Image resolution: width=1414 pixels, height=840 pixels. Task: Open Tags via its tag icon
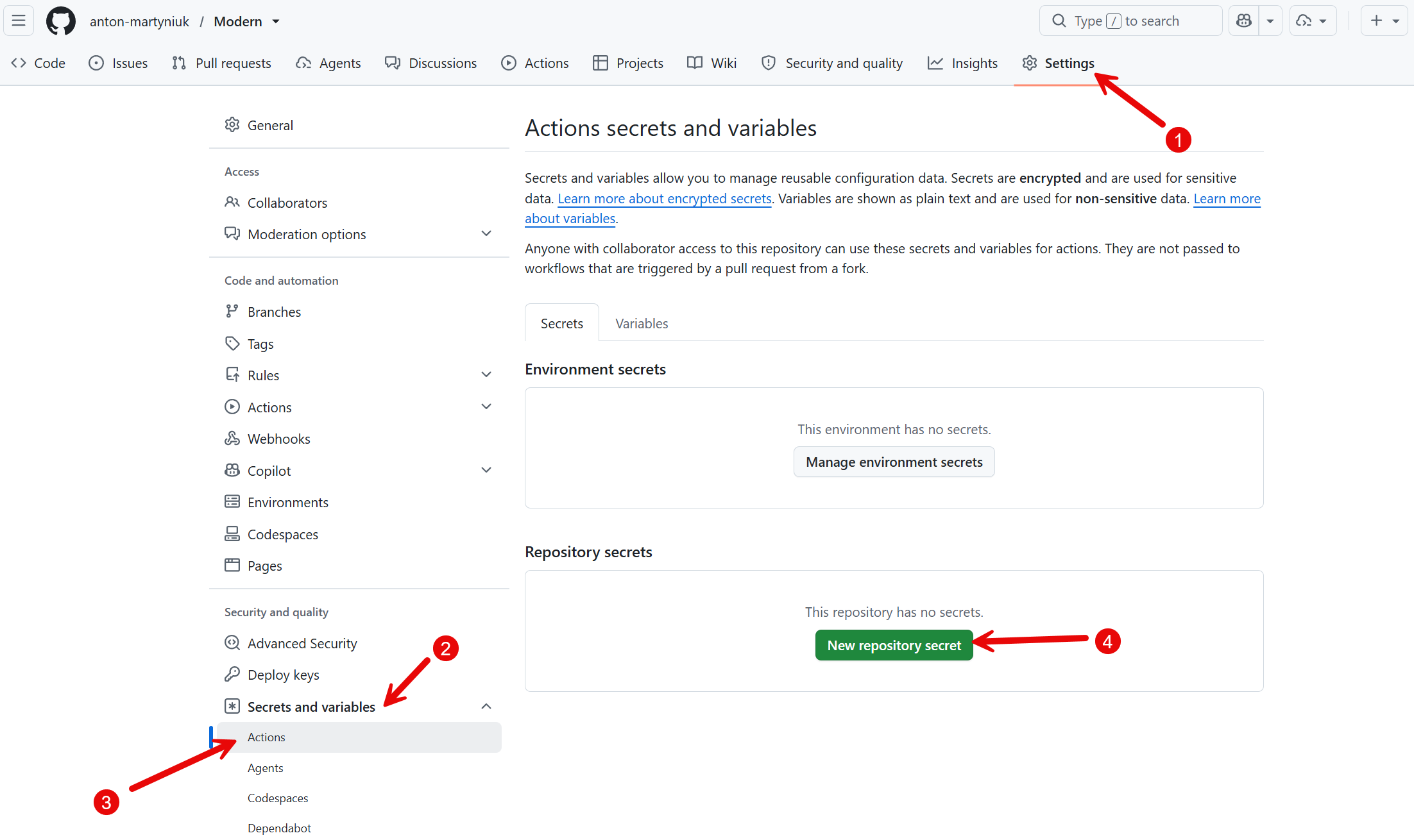232,343
